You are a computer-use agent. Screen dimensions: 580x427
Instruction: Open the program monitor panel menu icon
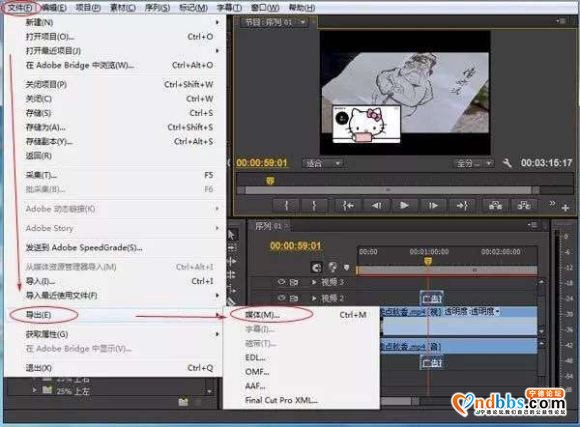point(560,21)
